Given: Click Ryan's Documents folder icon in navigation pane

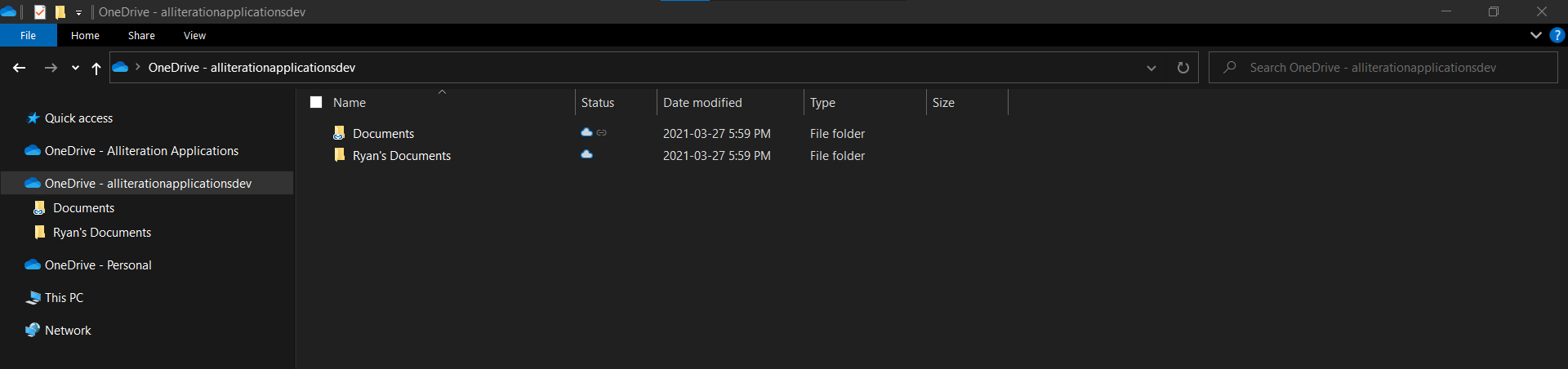Looking at the screenshot, I should [x=39, y=233].
